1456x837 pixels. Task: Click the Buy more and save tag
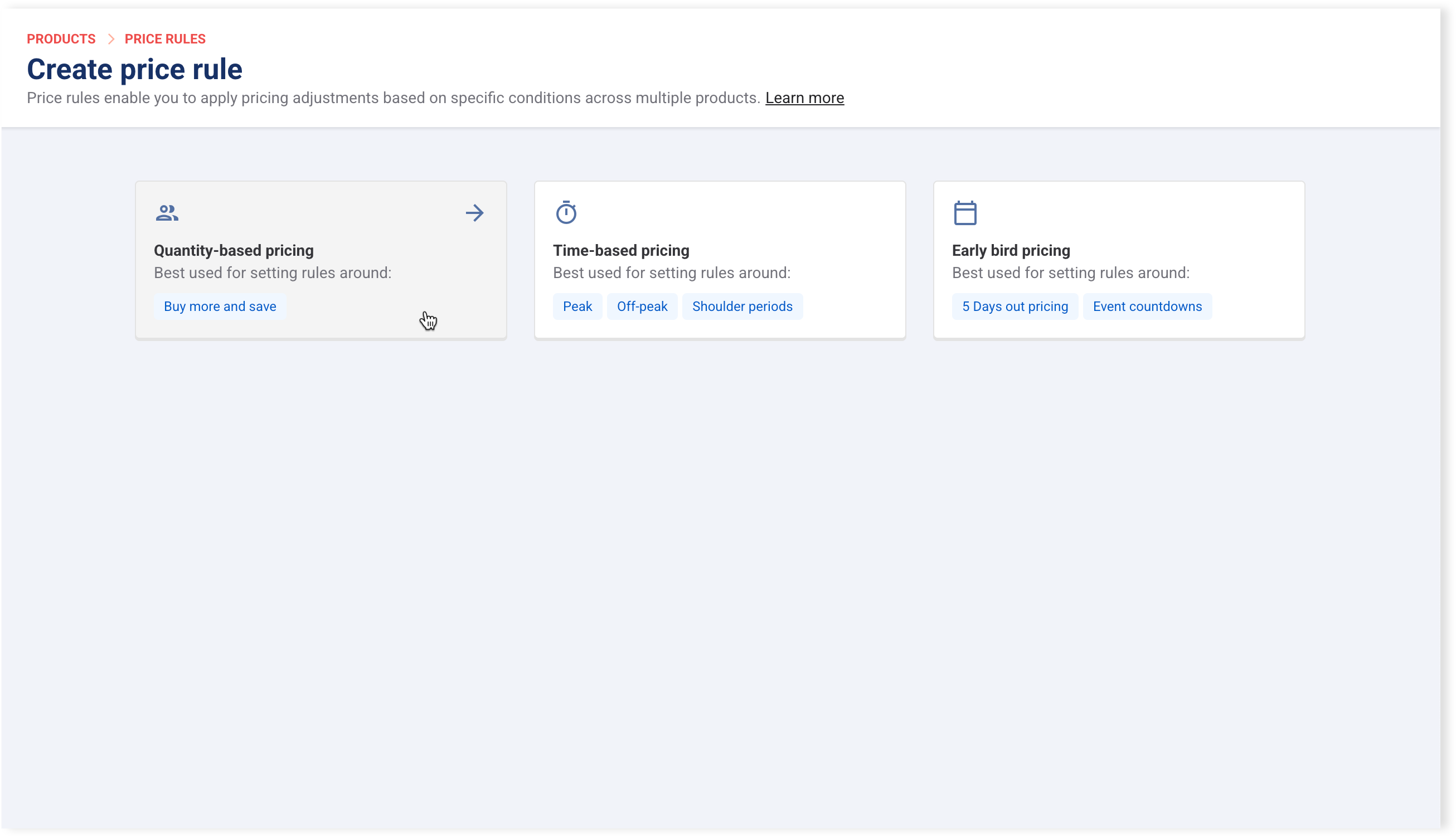(x=220, y=306)
